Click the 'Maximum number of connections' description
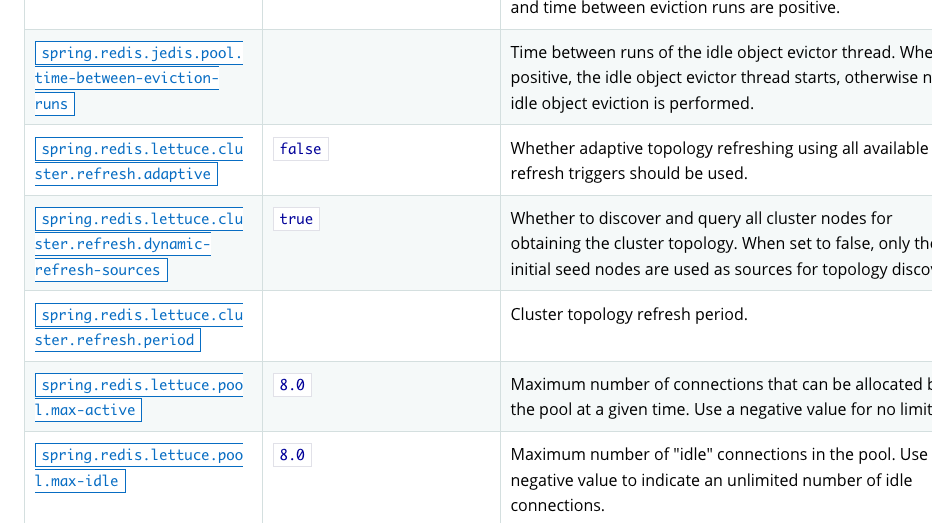Screen dimensions: 932x523 coord(721,396)
